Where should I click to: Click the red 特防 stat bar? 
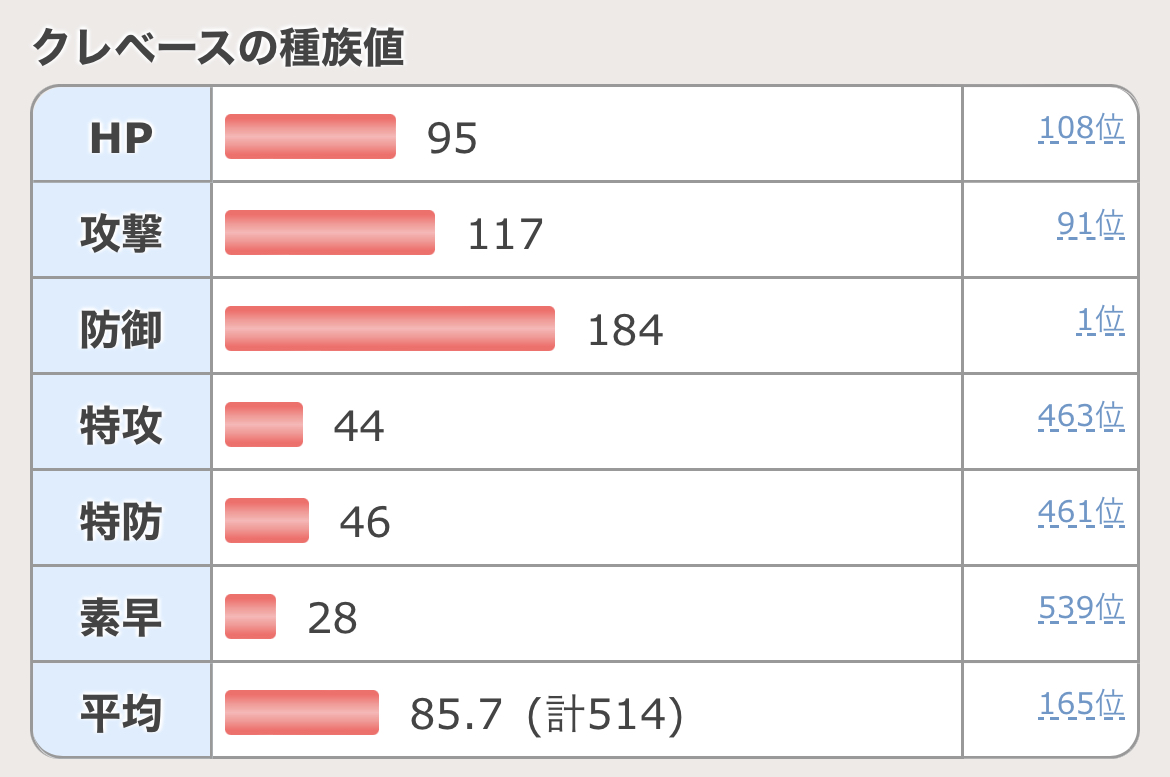point(267,521)
